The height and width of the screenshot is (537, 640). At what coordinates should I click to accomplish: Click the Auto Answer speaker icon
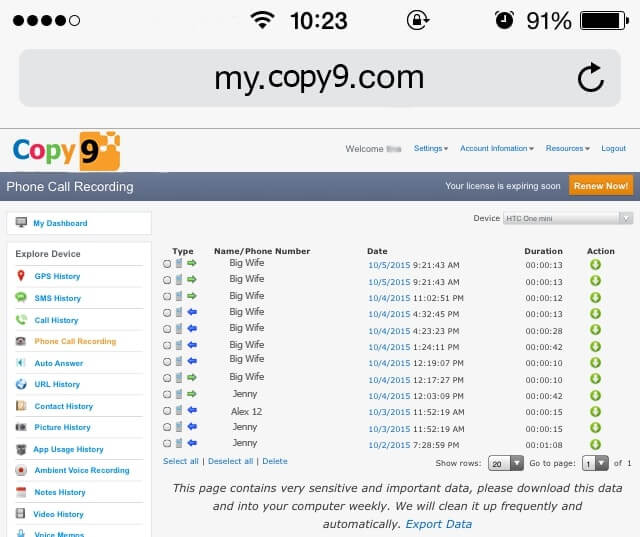(x=20, y=363)
